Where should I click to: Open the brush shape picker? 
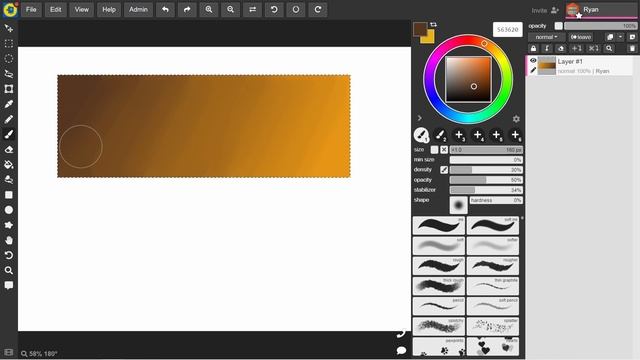click(458, 205)
